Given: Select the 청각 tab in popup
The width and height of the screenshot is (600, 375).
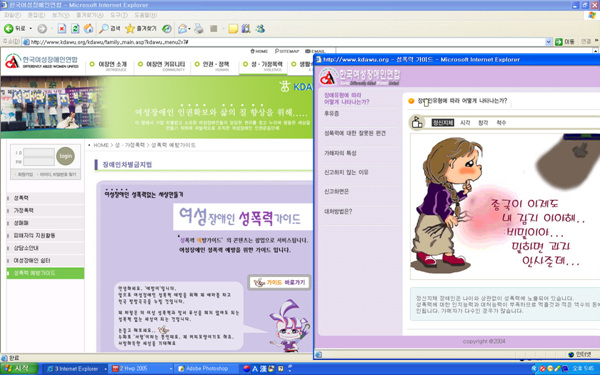Looking at the screenshot, I should pos(483,123).
